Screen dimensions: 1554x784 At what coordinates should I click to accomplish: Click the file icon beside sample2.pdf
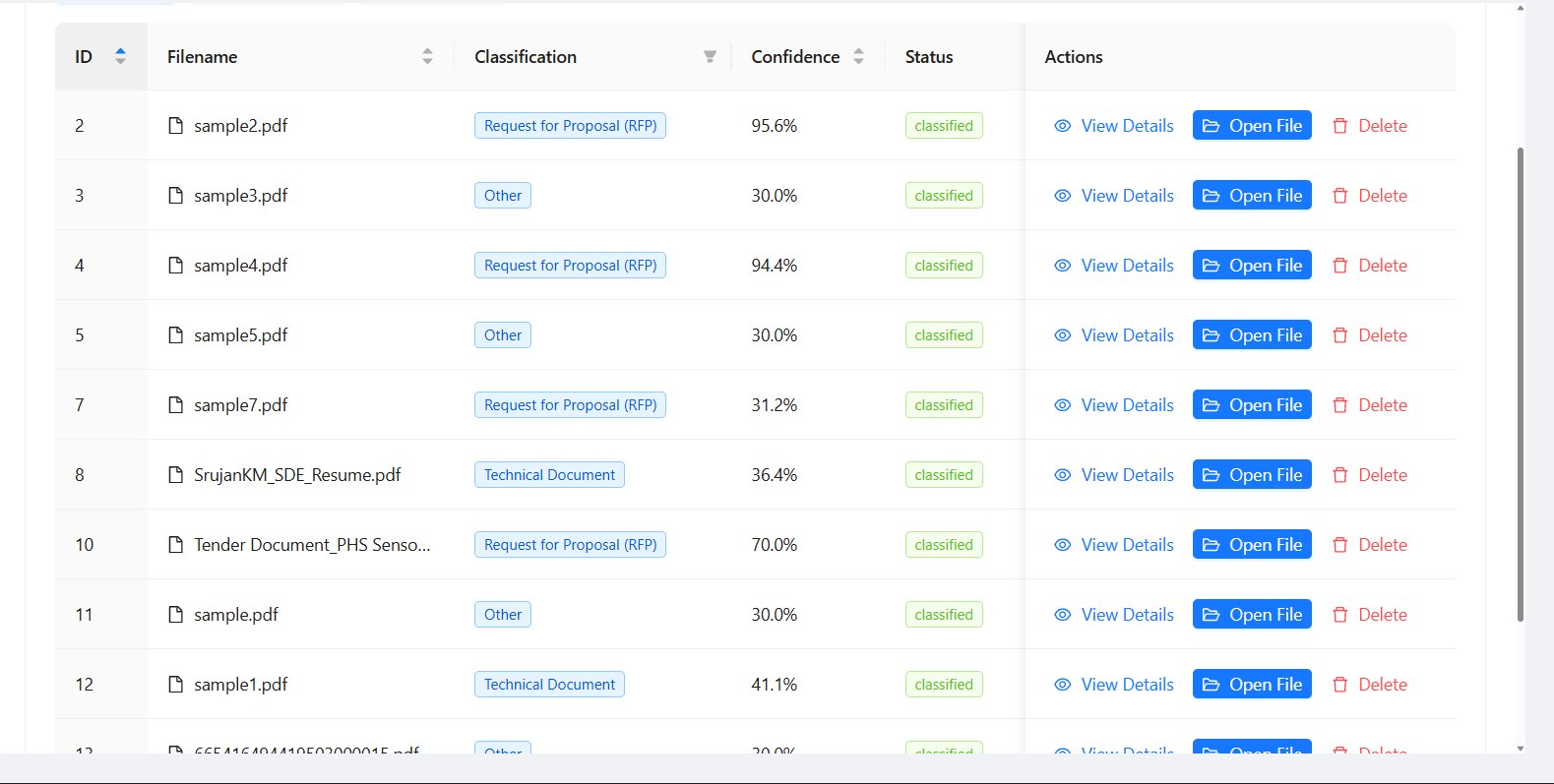(176, 125)
